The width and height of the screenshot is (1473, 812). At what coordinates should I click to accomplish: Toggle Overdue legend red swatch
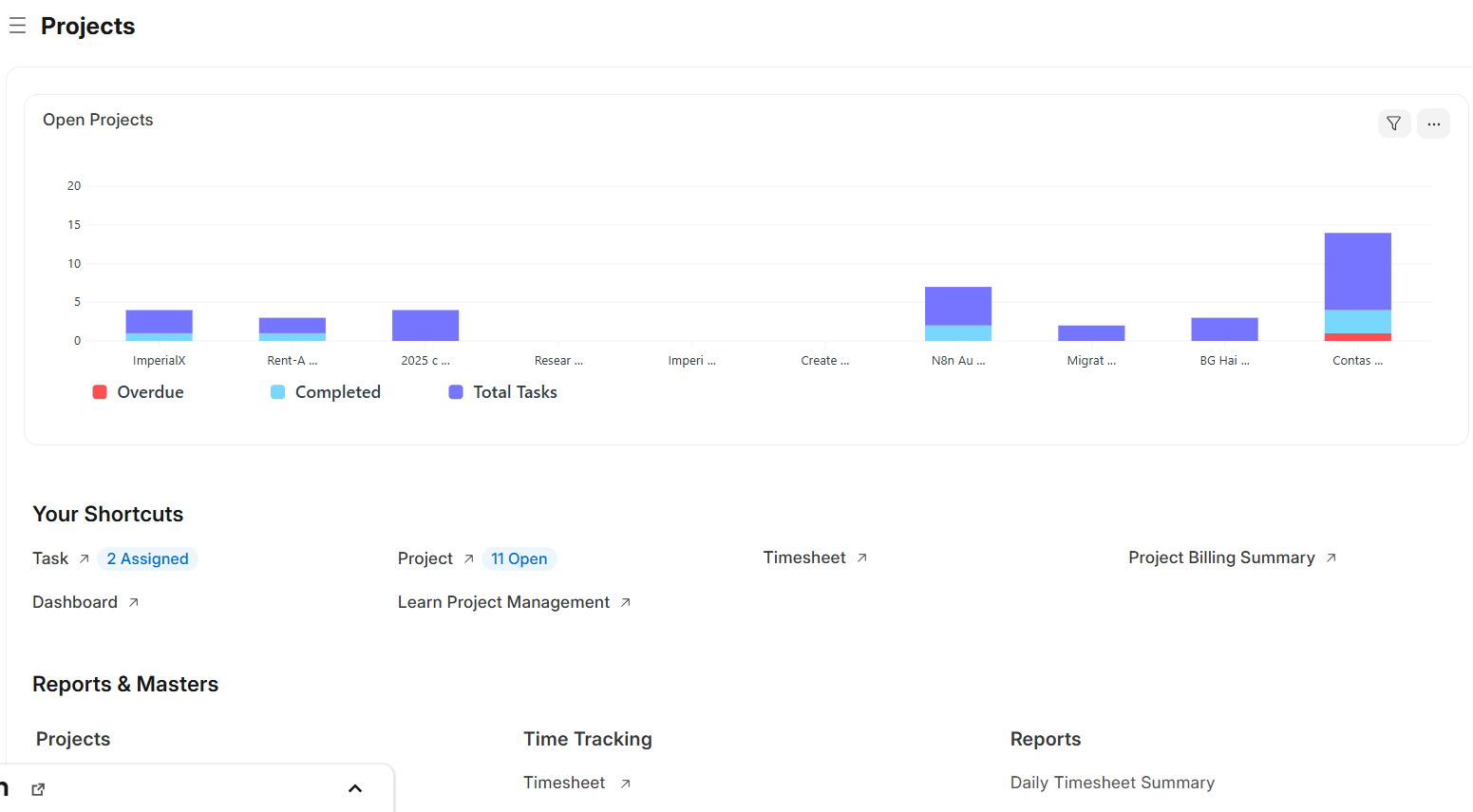(100, 392)
